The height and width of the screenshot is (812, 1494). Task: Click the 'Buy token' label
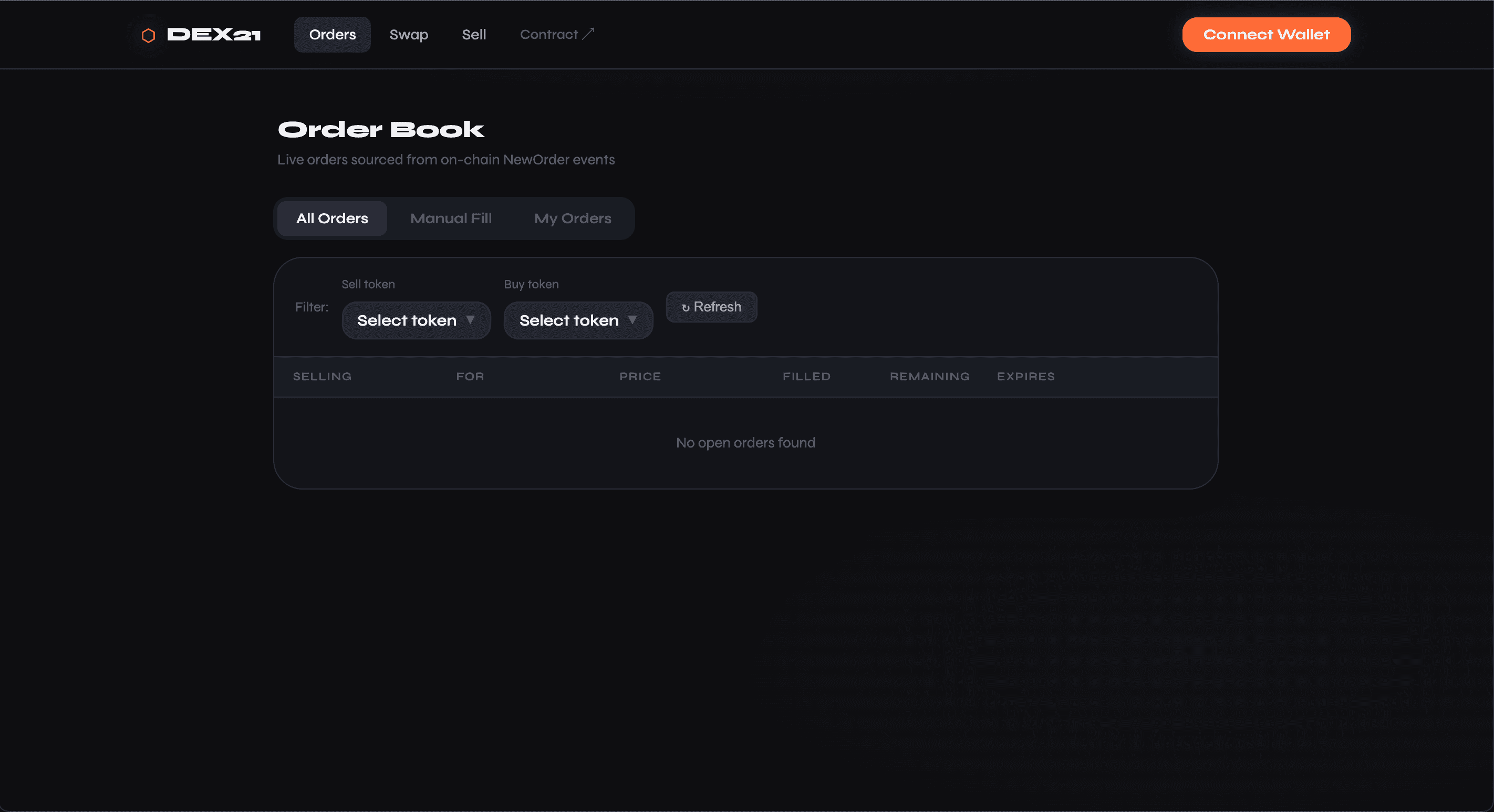[x=531, y=284]
